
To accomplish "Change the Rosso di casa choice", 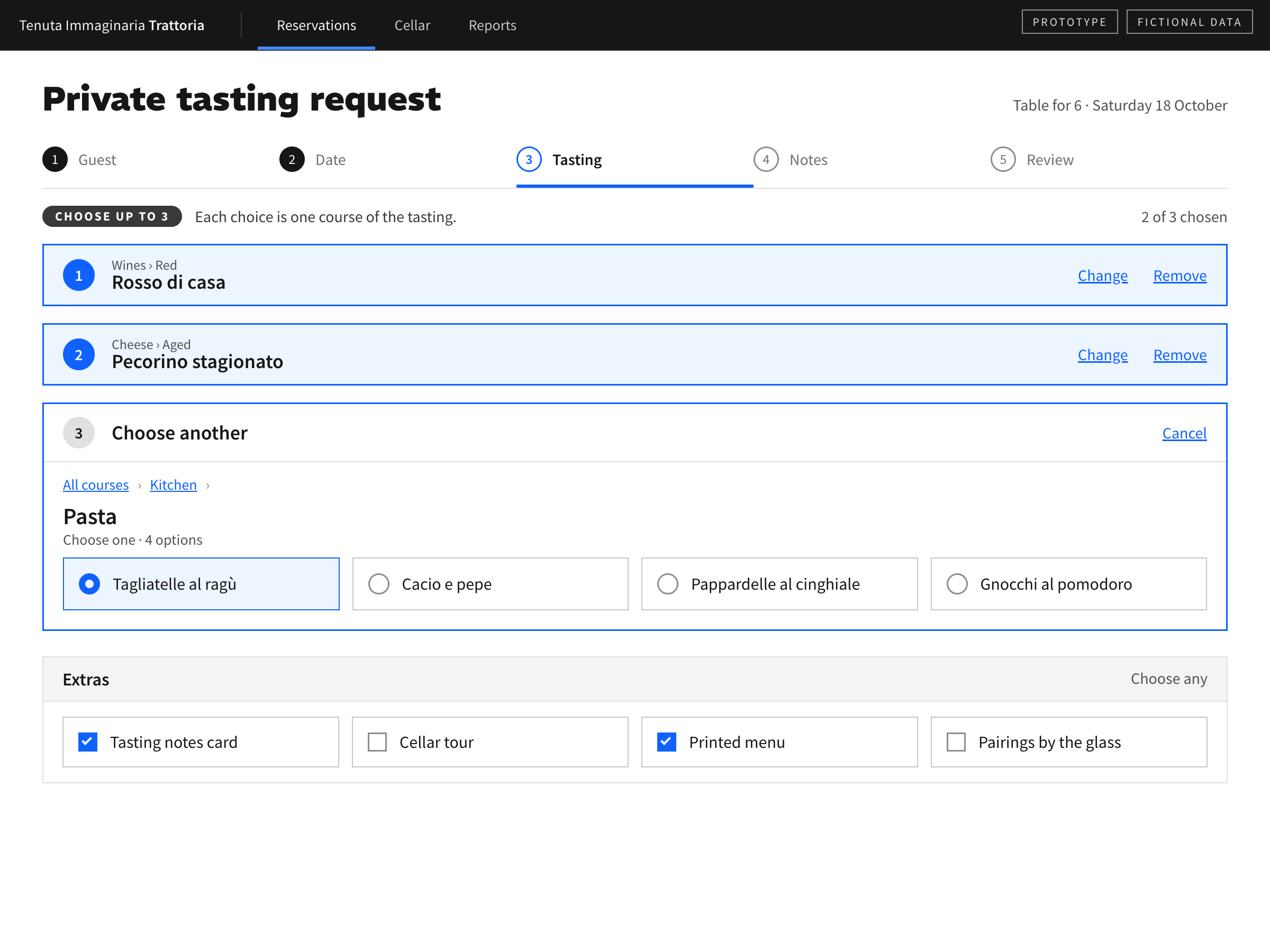I will click(1102, 276).
